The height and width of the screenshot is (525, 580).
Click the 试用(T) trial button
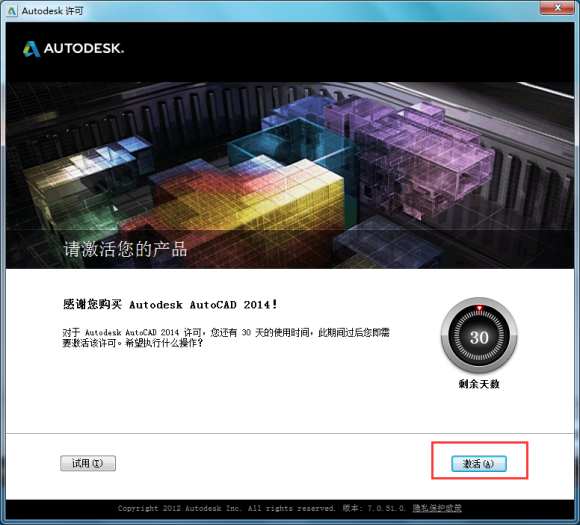(x=88, y=463)
